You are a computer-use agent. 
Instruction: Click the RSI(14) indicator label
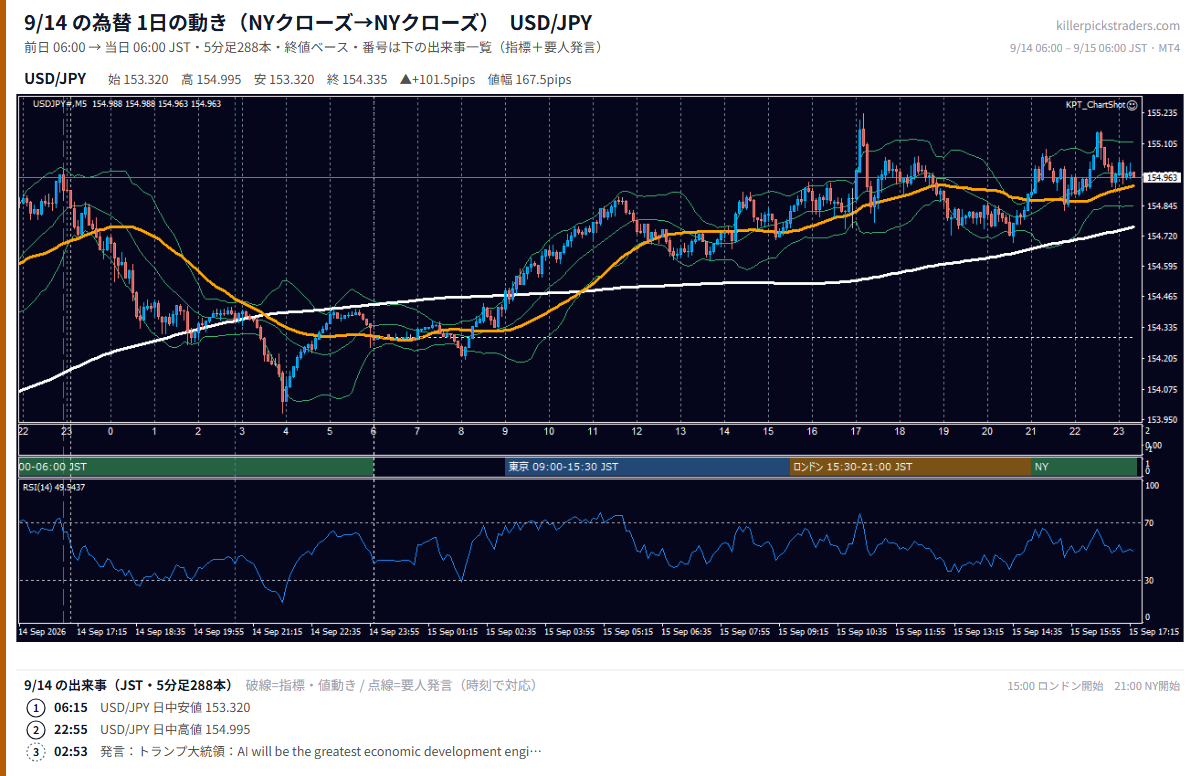pos(54,487)
